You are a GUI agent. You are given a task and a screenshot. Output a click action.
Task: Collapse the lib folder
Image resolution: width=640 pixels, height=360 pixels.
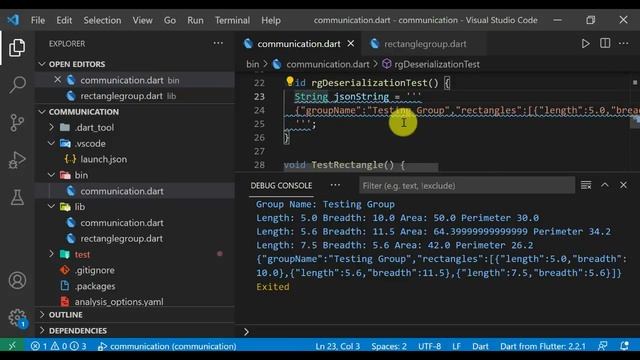(51, 207)
